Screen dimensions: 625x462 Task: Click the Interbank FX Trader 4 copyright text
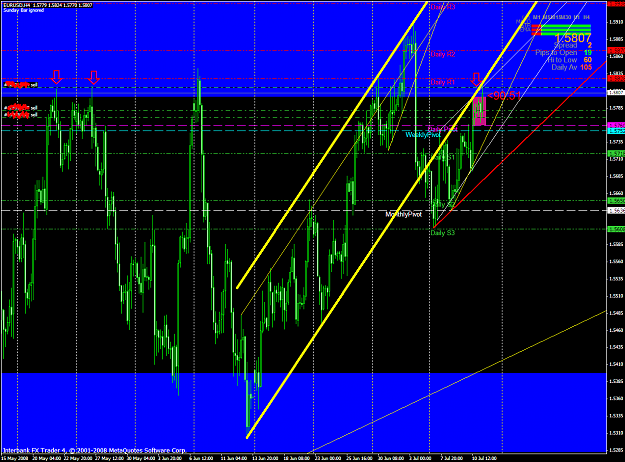click(94, 450)
